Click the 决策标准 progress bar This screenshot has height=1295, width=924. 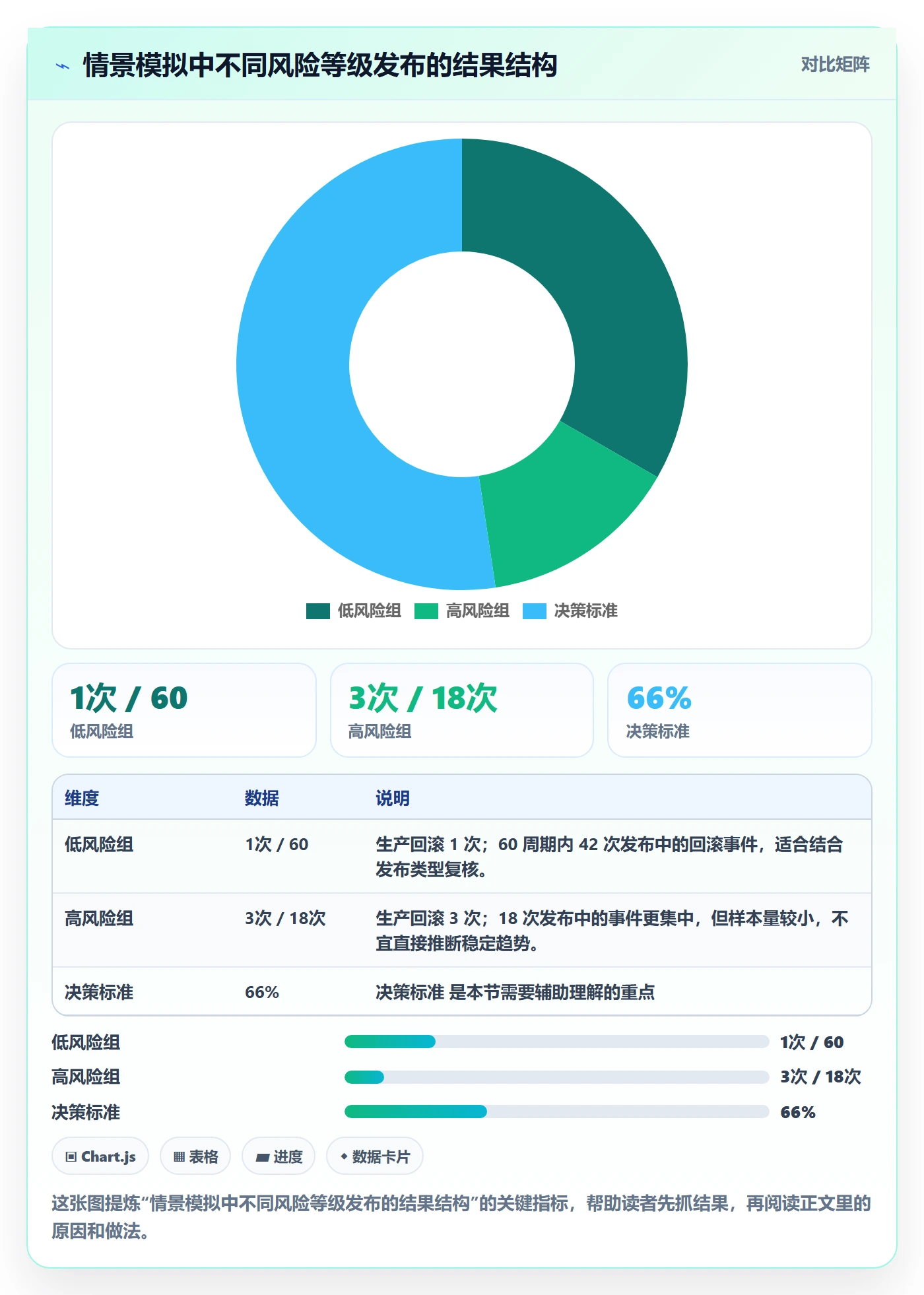pyautogui.click(x=556, y=1112)
